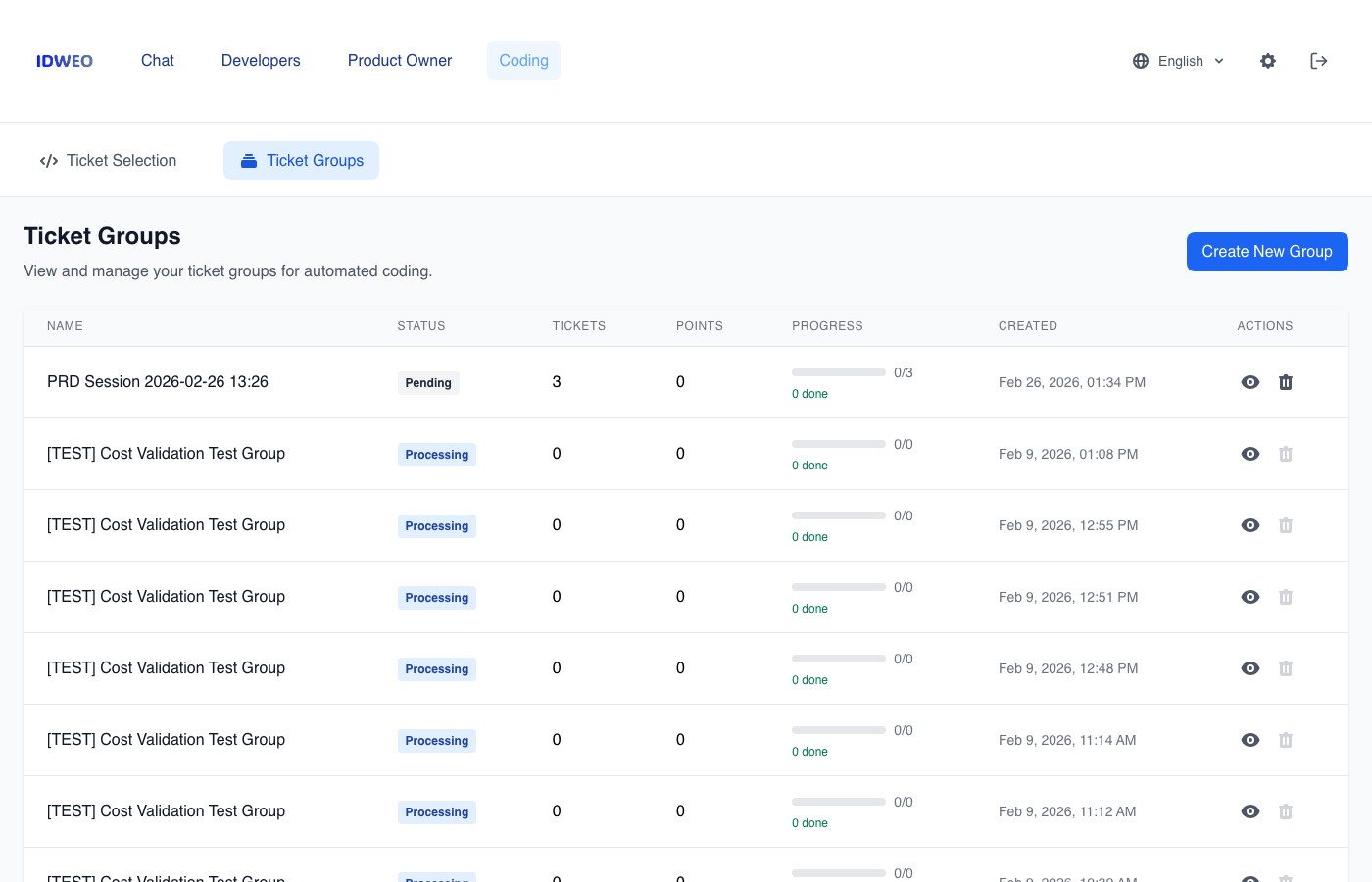Click the logout icon in the header
1372x882 pixels.
coord(1319,61)
